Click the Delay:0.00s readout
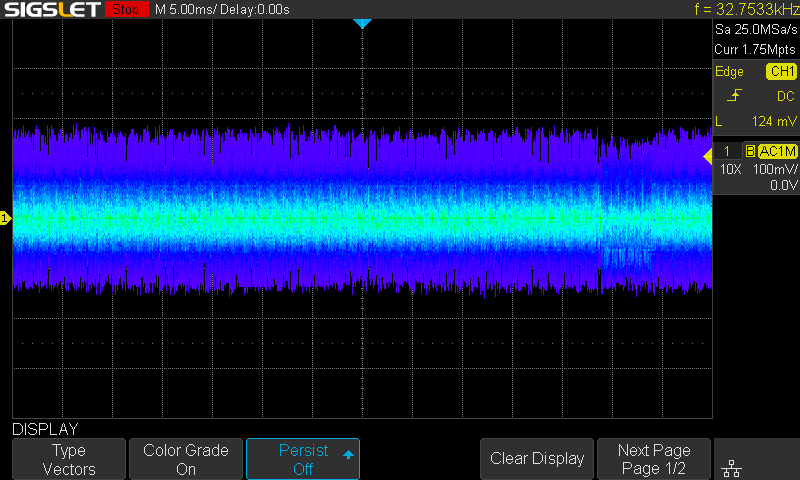This screenshot has width=800, height=480. pos(255,9)
